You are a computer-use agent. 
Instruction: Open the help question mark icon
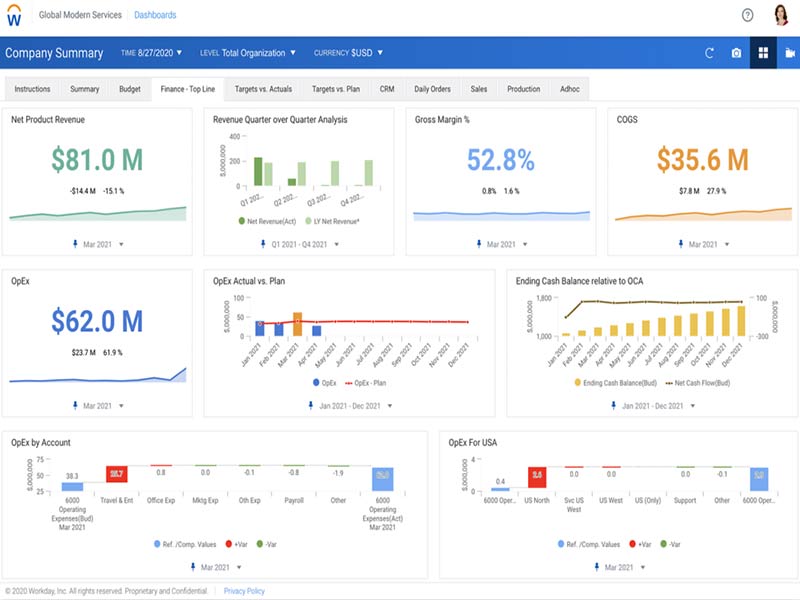coord(745,14)
